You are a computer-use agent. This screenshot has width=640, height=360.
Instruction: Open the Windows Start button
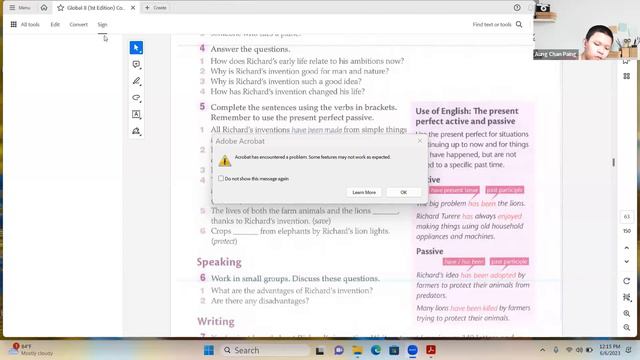tap(209, 350)
